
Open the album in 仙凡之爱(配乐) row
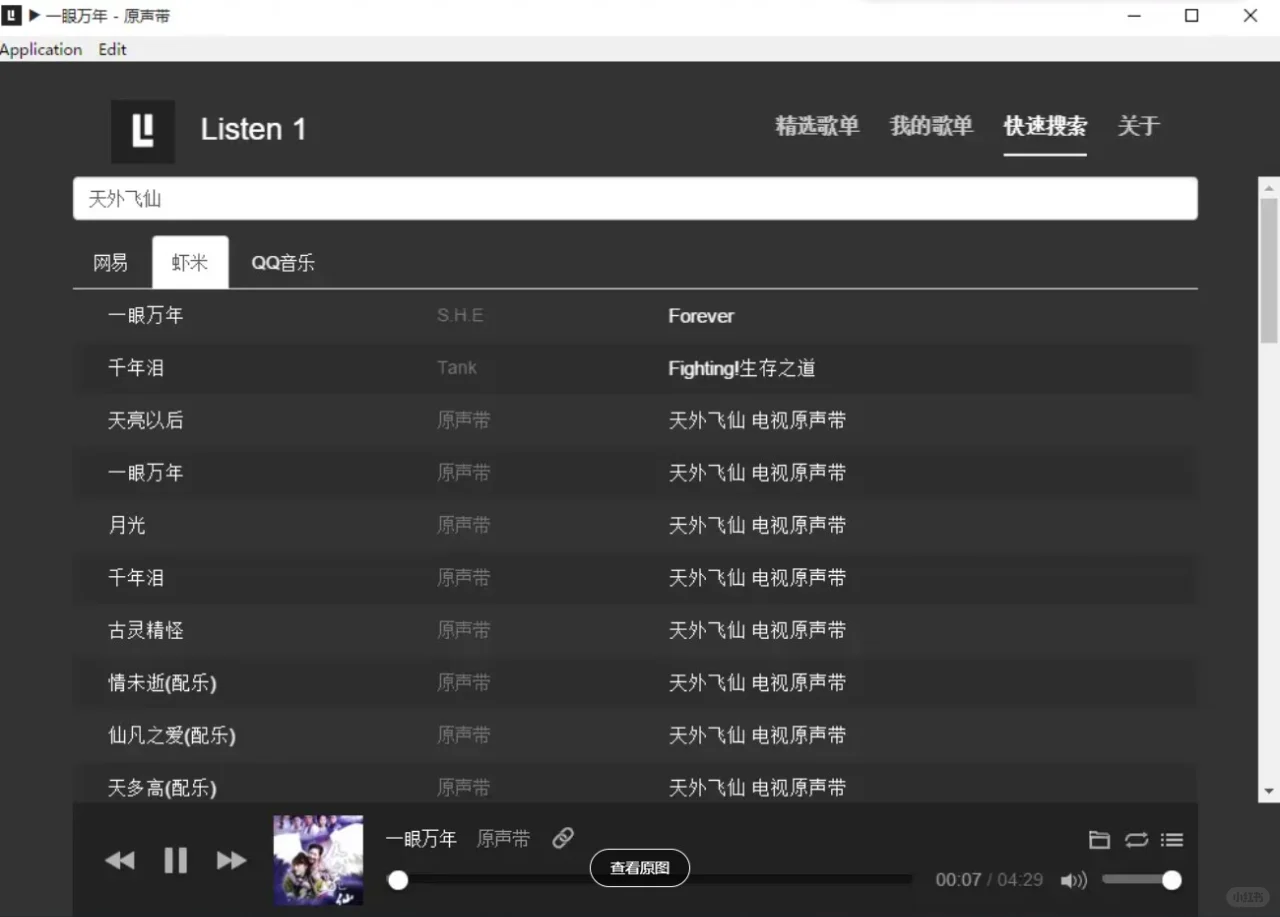click(x=757, y=735)
